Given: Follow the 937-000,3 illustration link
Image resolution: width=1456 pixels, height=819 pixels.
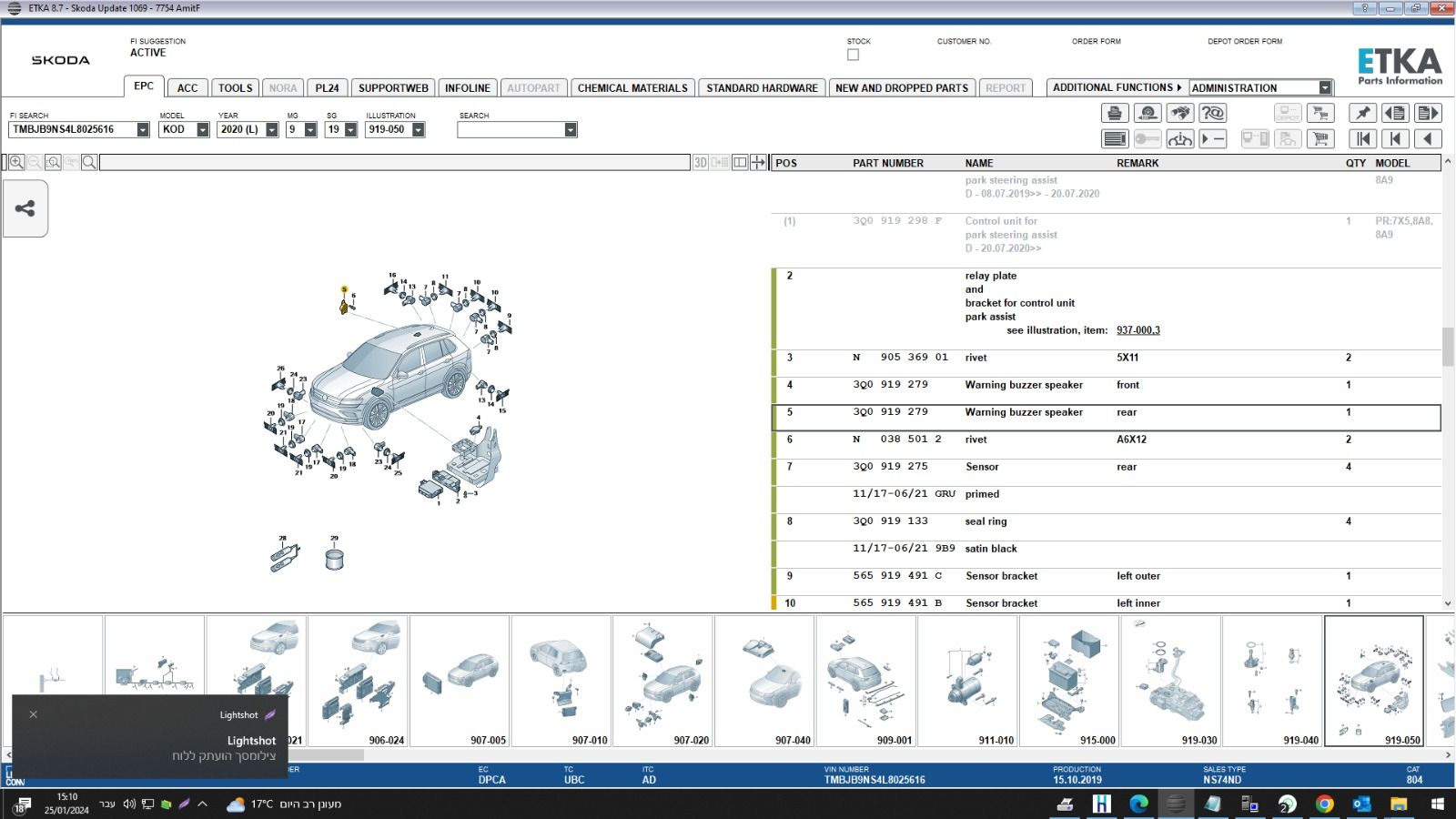Looking at the screenshot, I should click(x=1138, y=330).
